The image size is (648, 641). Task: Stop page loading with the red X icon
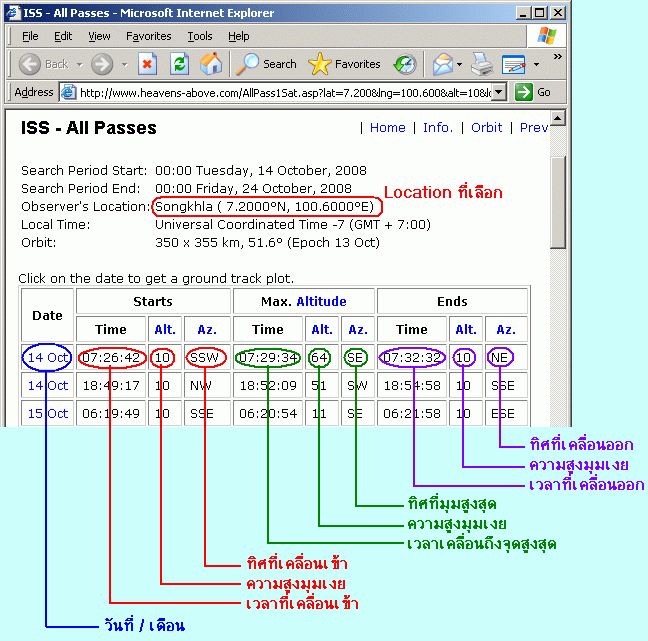click(148, 64)
